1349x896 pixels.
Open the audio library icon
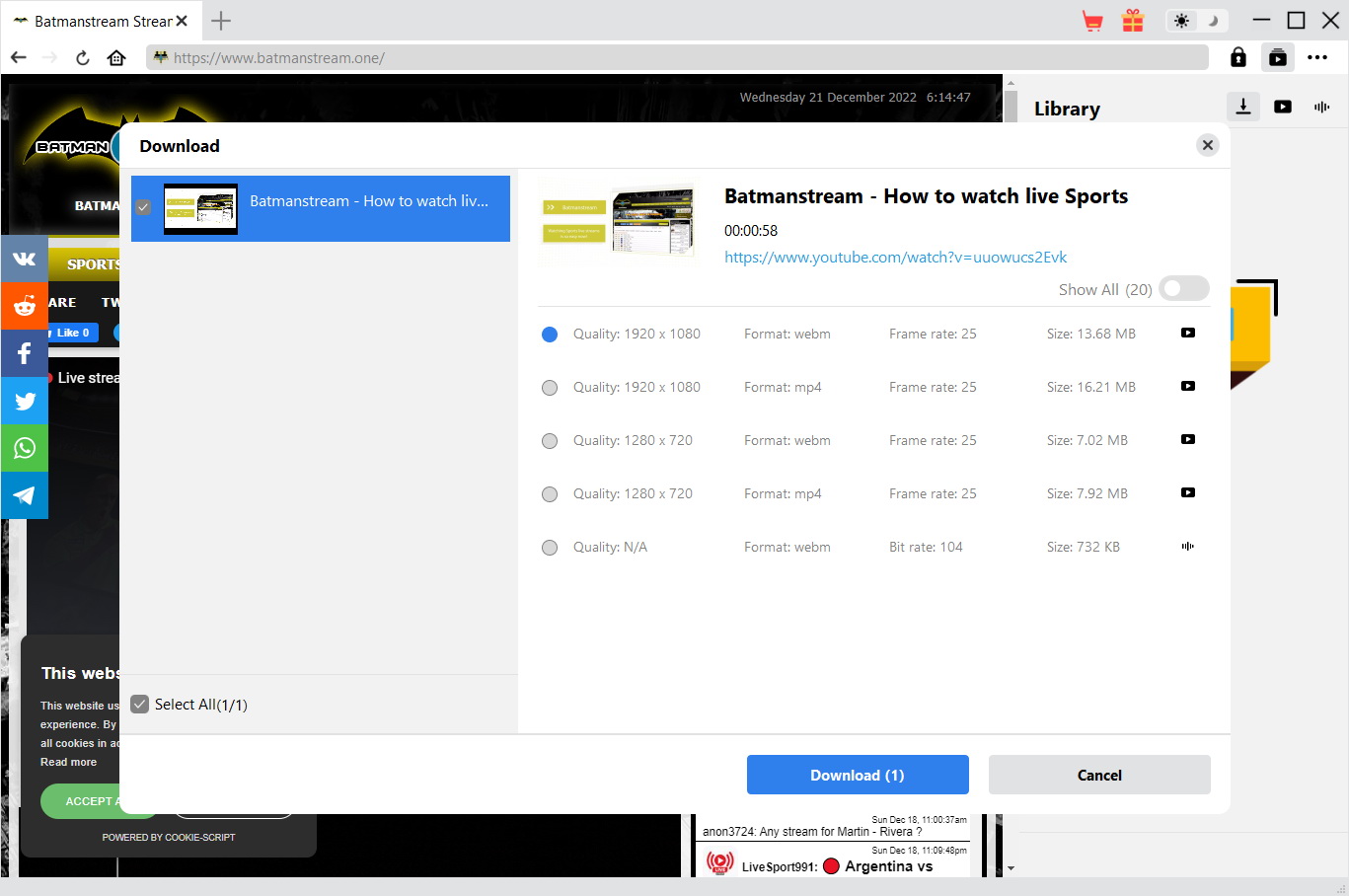pyautogui.click(x=1321, y=107)
